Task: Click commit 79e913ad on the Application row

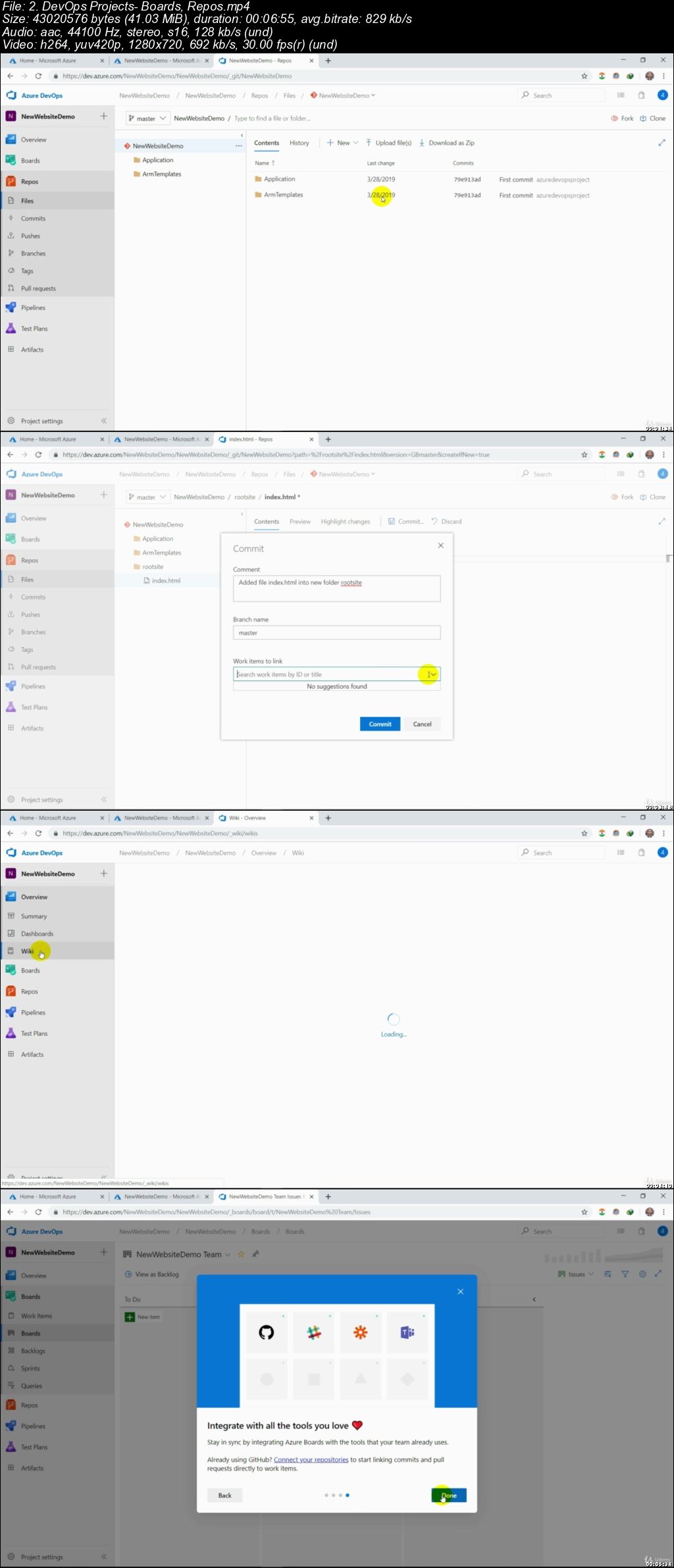Action: point(467,179)
